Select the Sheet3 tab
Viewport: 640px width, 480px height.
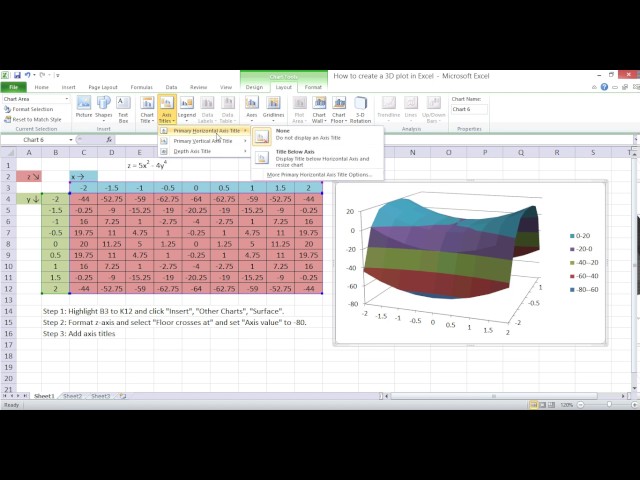pyautogui.click(x=100, y=396)
